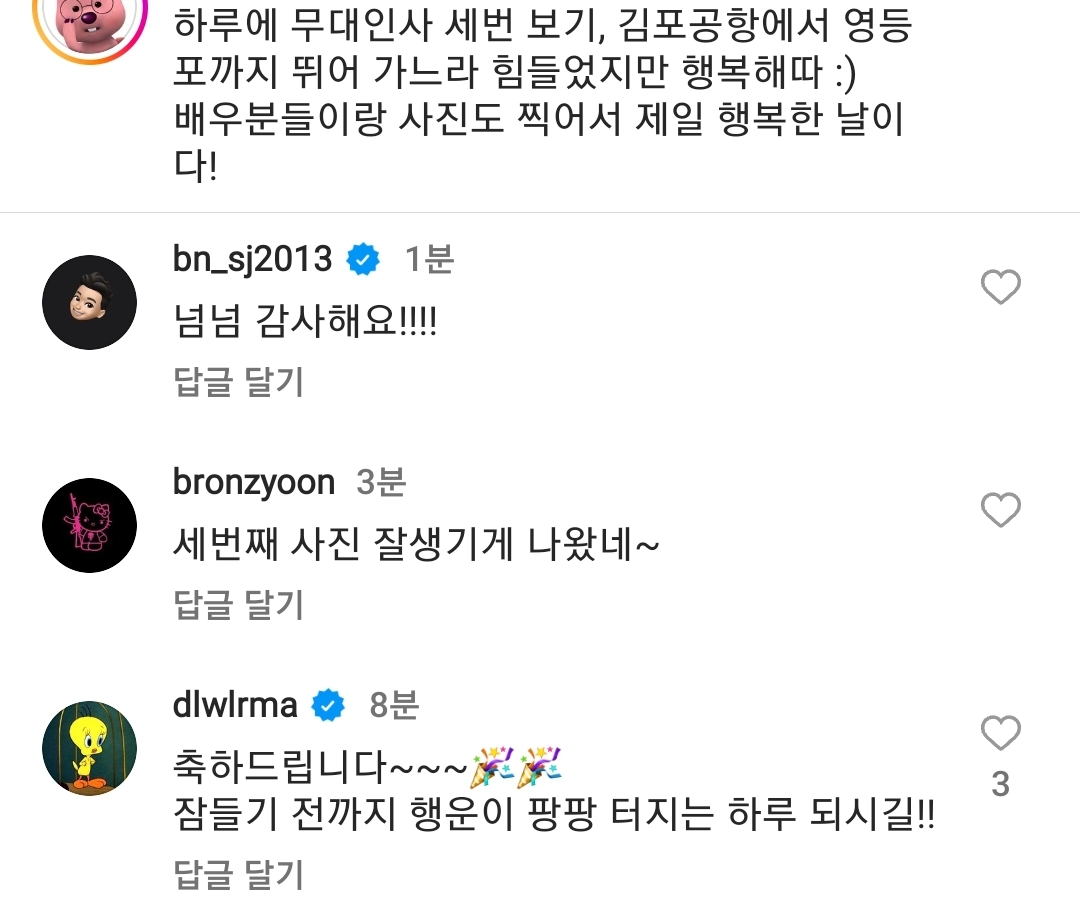Reply to bn_sj2013 via 답글 달기

click(x=237, y=383)
